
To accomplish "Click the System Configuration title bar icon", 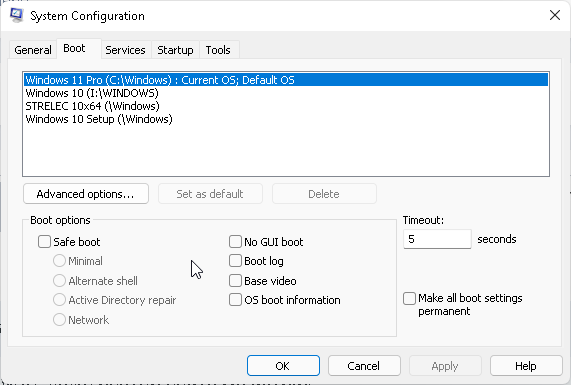I will [16, 15].
